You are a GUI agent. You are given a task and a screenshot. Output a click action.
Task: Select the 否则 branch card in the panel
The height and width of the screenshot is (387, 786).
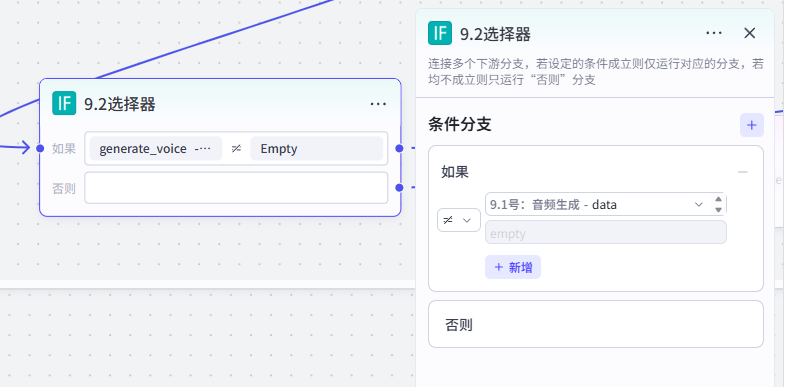click(x=596, y=324)
